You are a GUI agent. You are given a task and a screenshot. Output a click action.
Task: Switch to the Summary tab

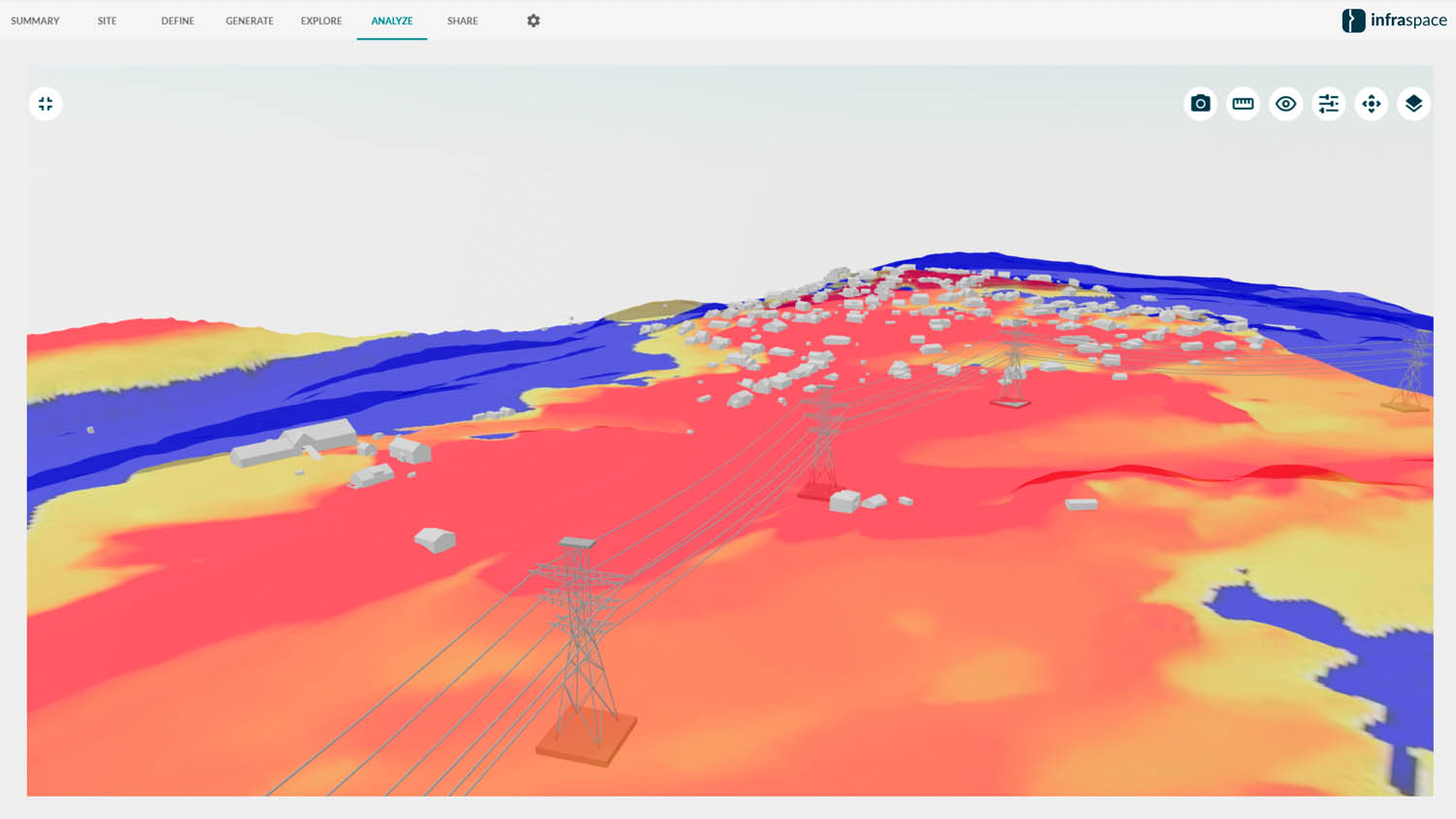click(x=35, y=20)
